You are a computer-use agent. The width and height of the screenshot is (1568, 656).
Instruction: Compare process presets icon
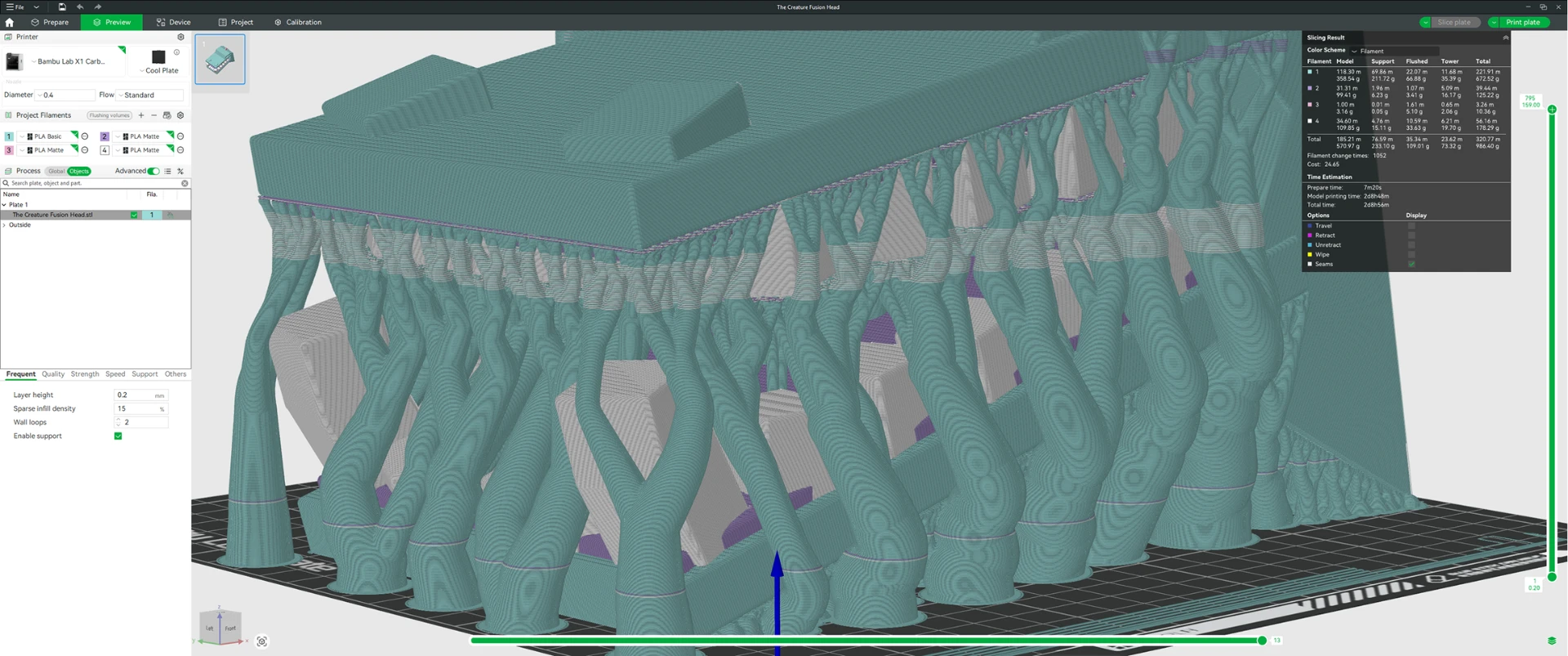(180, 171)
